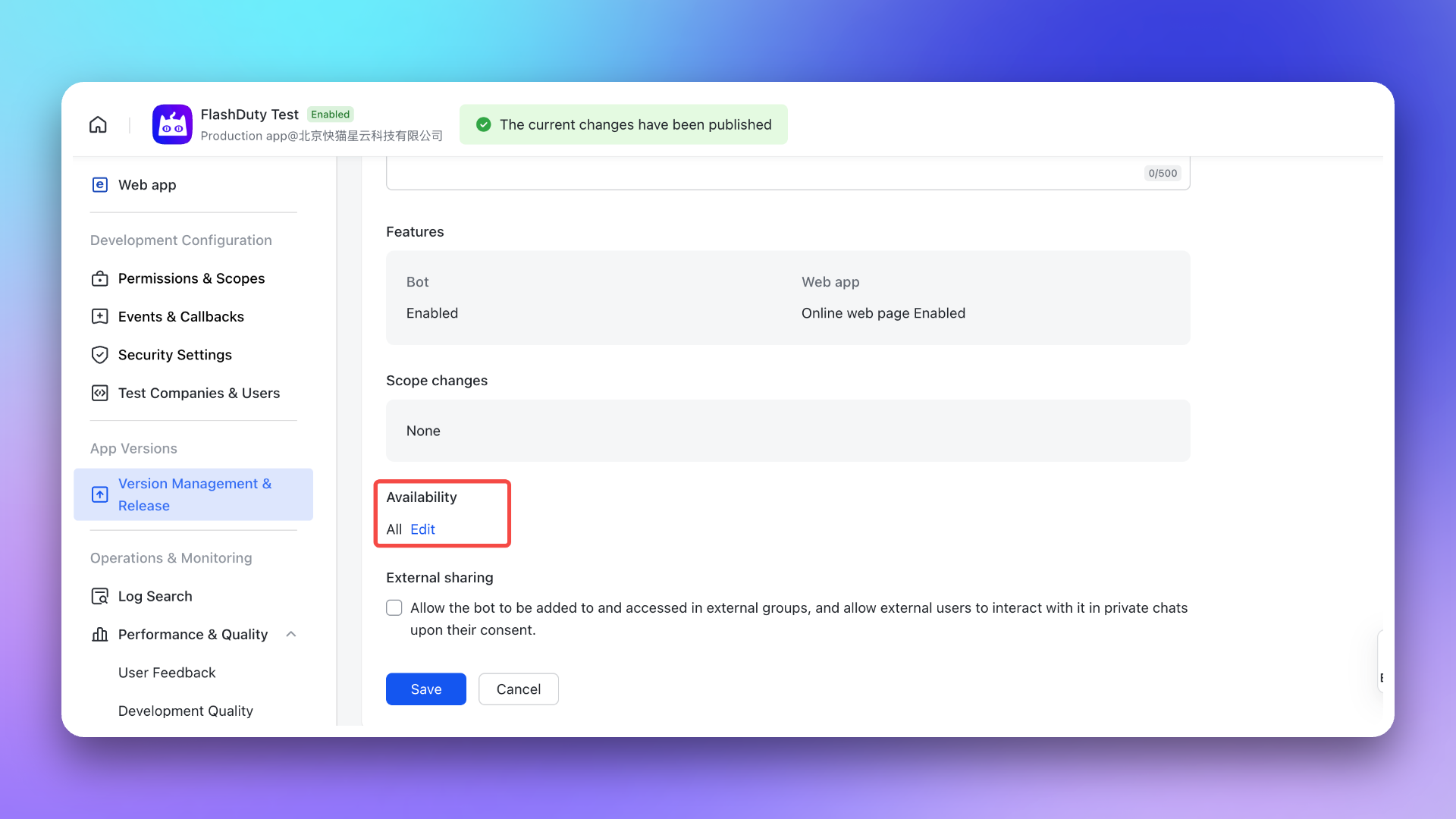Click the Log Search icon

point(99,597)
